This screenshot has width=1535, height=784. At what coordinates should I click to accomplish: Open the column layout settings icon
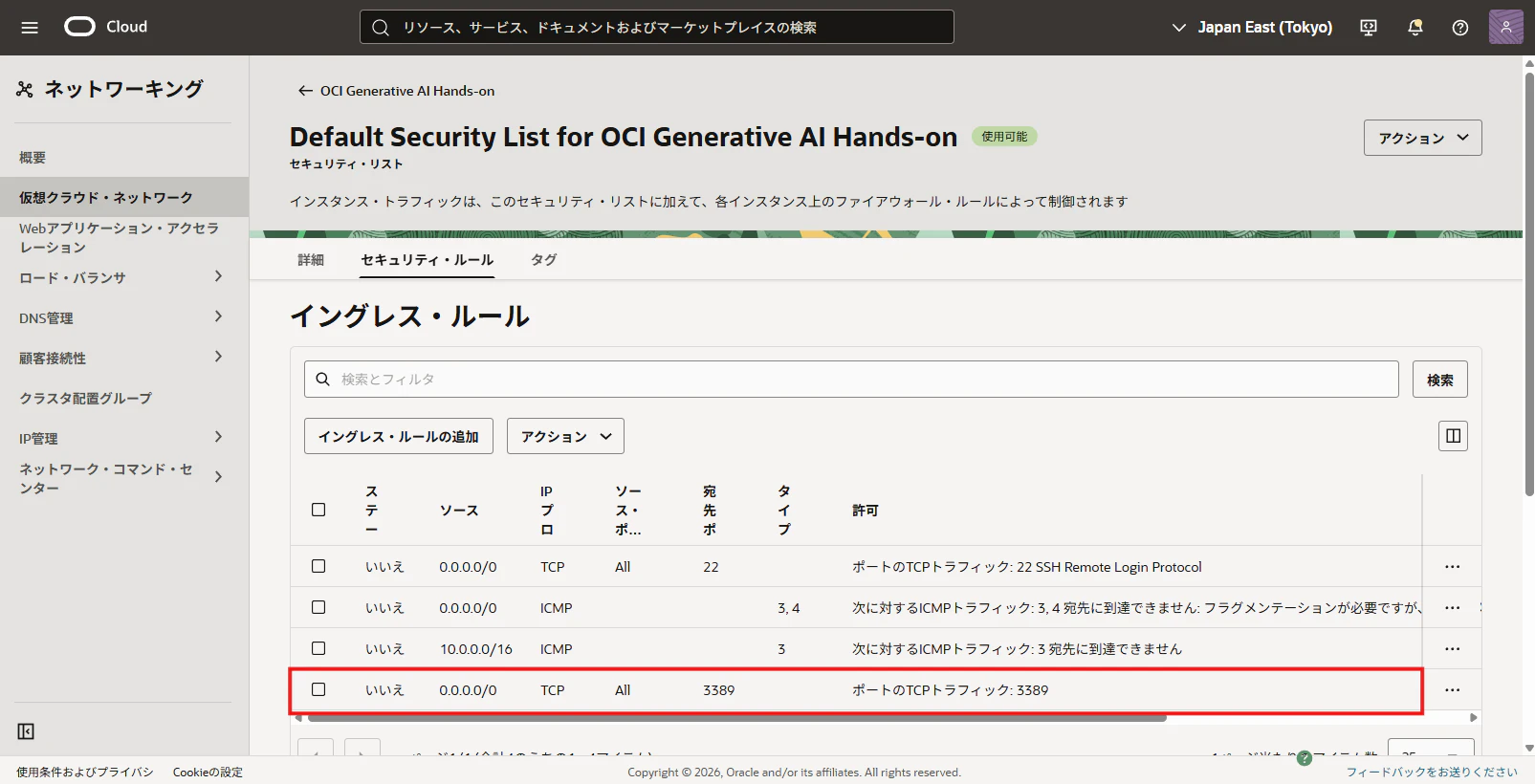point(1453,436)
